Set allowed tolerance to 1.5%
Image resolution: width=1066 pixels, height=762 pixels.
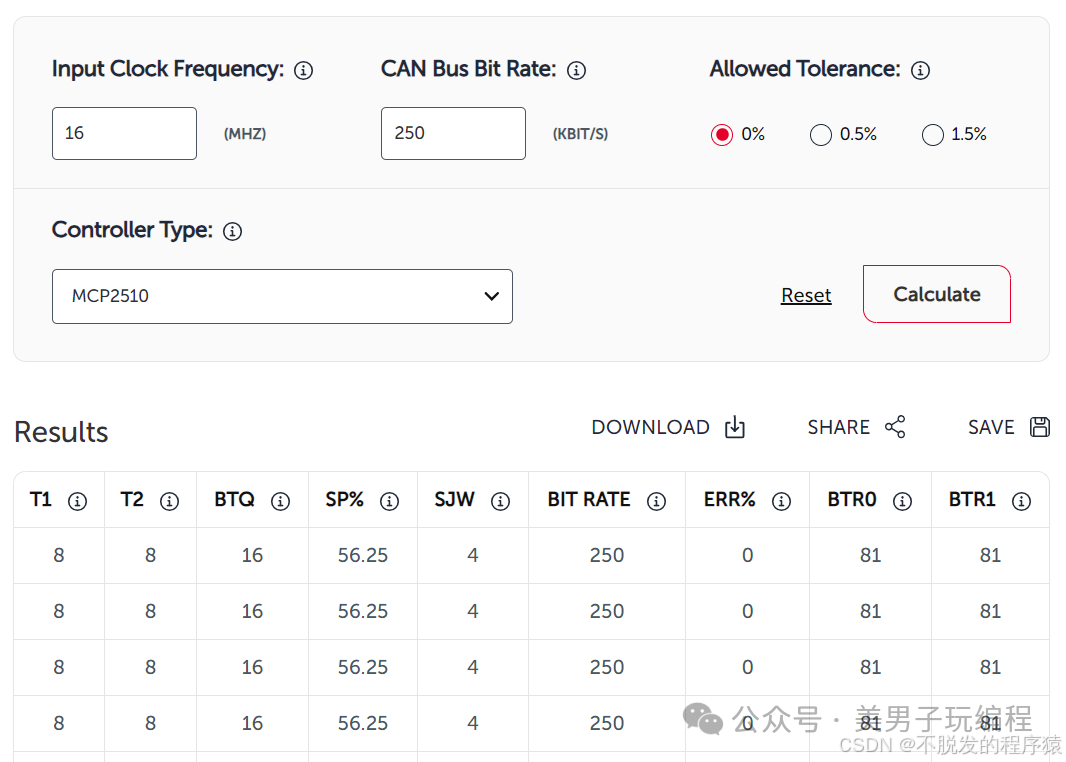point(933,135)
